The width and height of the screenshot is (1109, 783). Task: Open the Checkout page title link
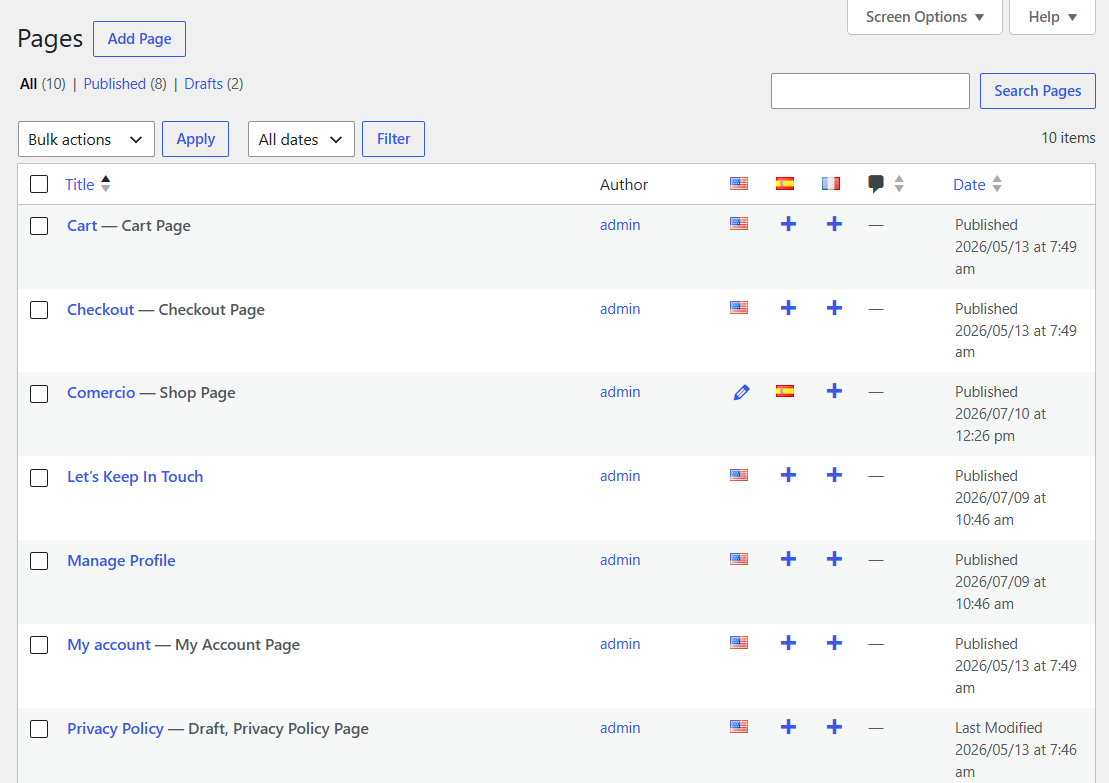[100, 310]
